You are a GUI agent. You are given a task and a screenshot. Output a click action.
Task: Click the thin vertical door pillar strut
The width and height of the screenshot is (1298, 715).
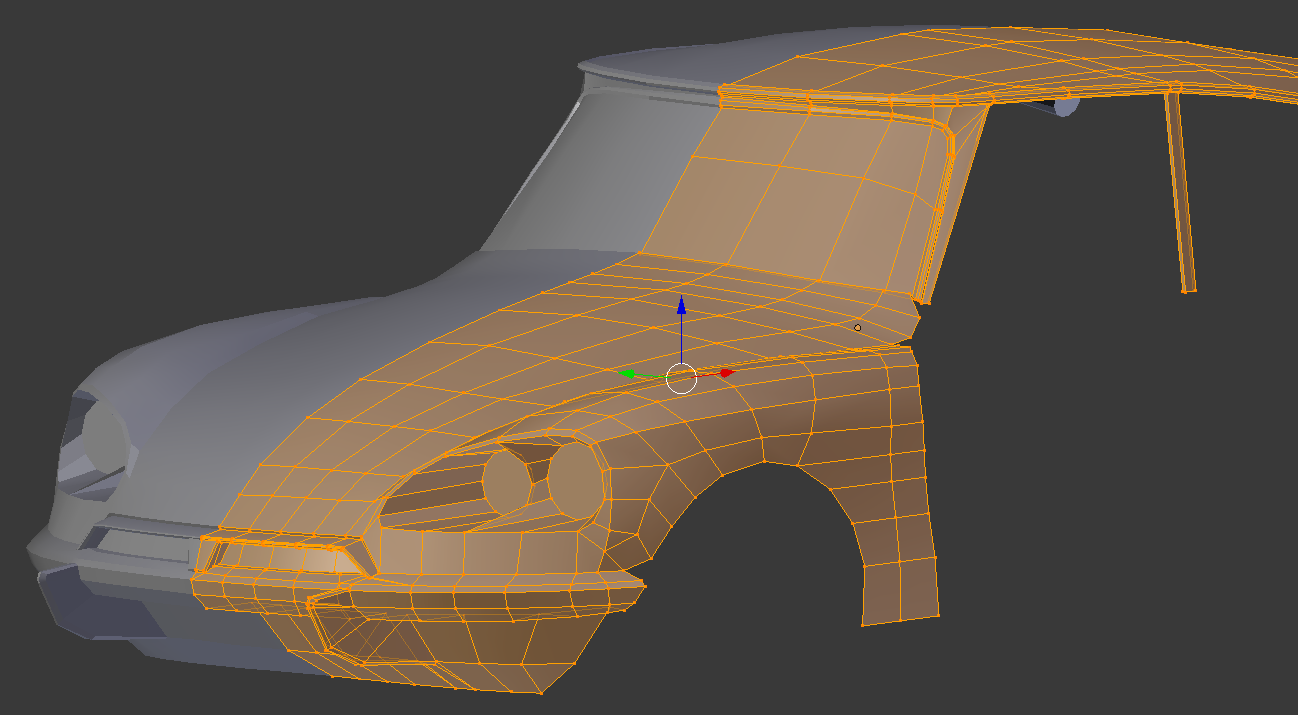click(x=1180, y=190)
